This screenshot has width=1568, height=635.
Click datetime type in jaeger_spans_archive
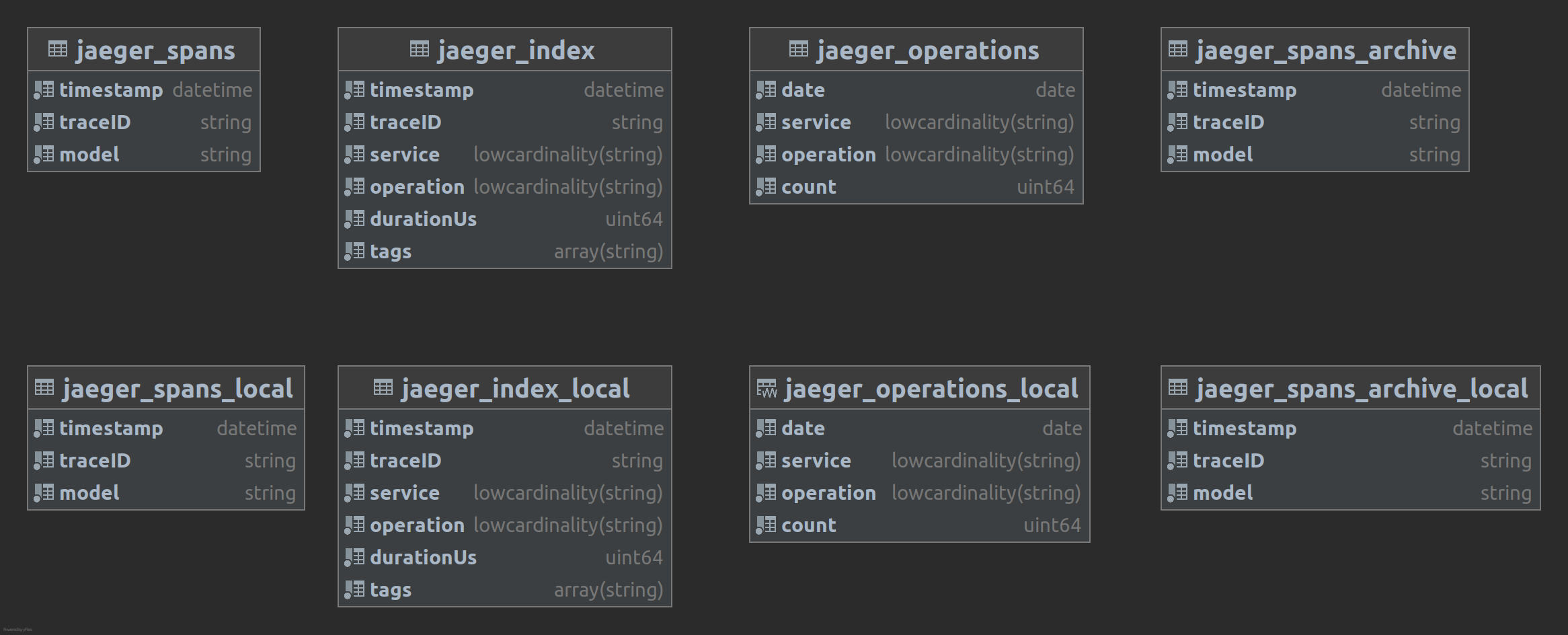click(x=1421, y=90)
